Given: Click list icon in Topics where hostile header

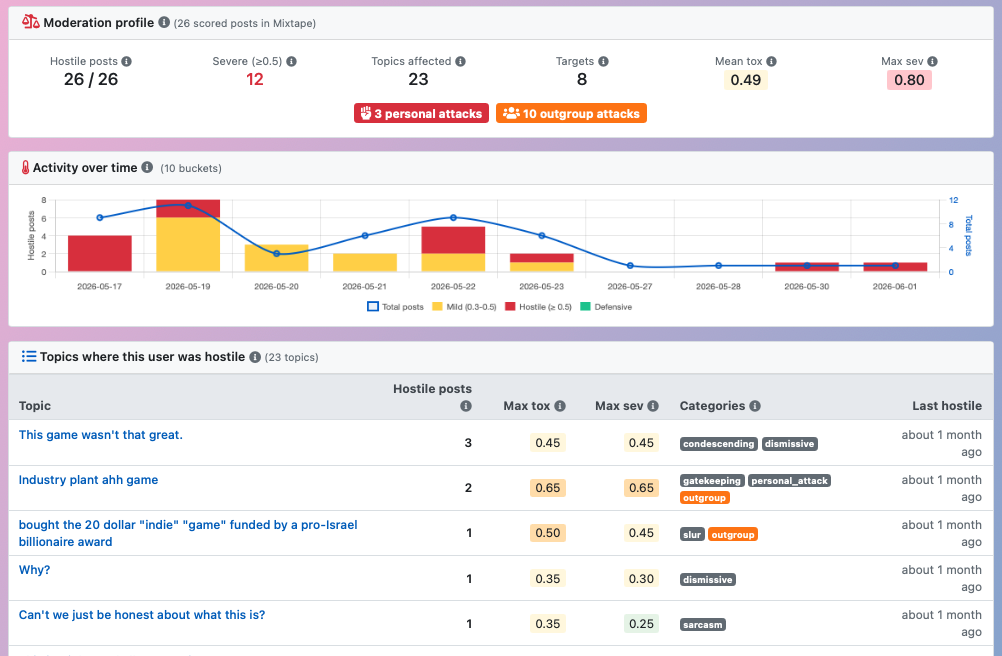Looking at the screenshot, I should [29, 356].
